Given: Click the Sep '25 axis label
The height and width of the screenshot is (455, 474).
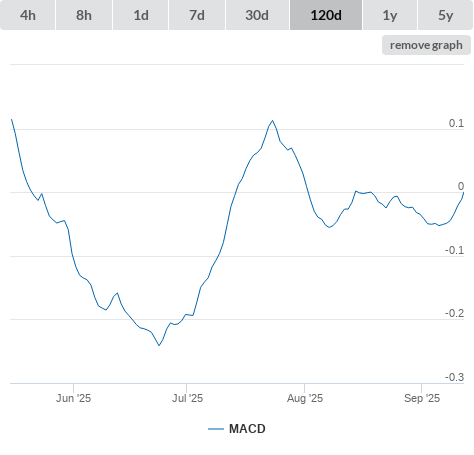Looking at the screenshot, I should click(422, 398).
